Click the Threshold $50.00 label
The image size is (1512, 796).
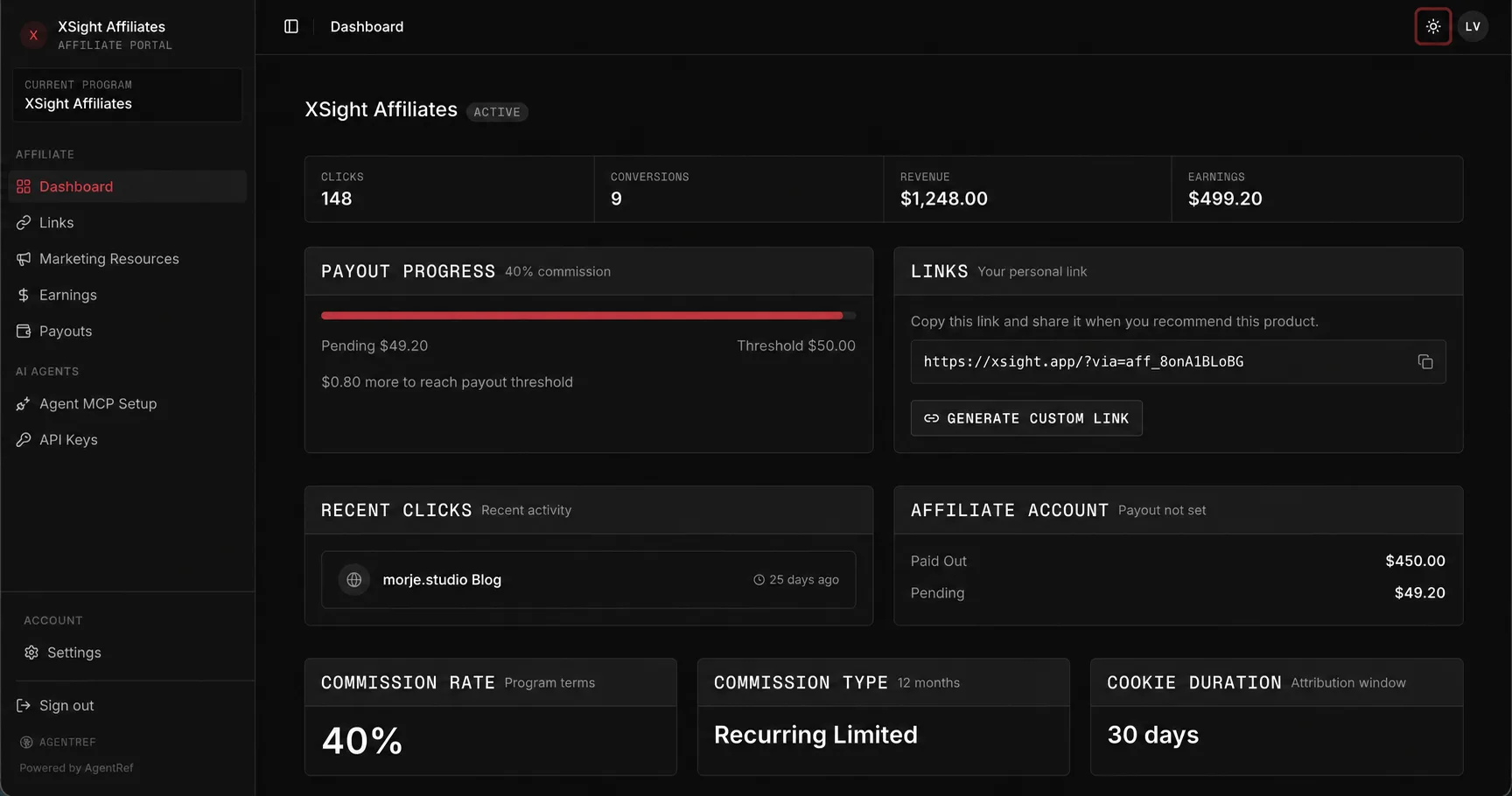[x=796, y=346]
